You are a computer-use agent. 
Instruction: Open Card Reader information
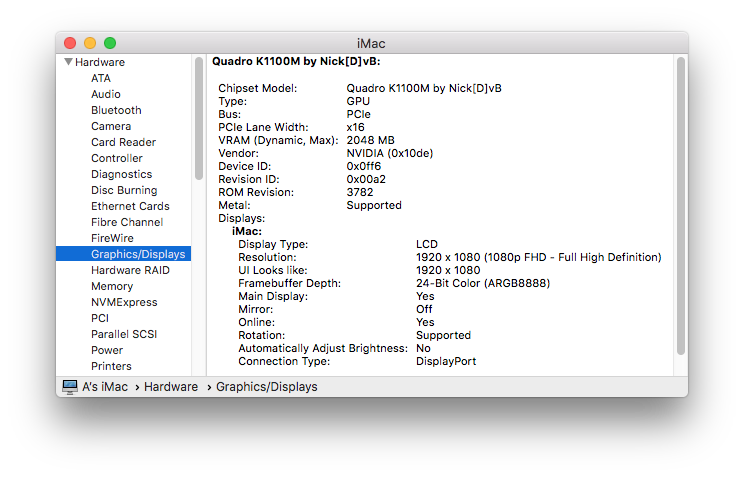[123, 142]
